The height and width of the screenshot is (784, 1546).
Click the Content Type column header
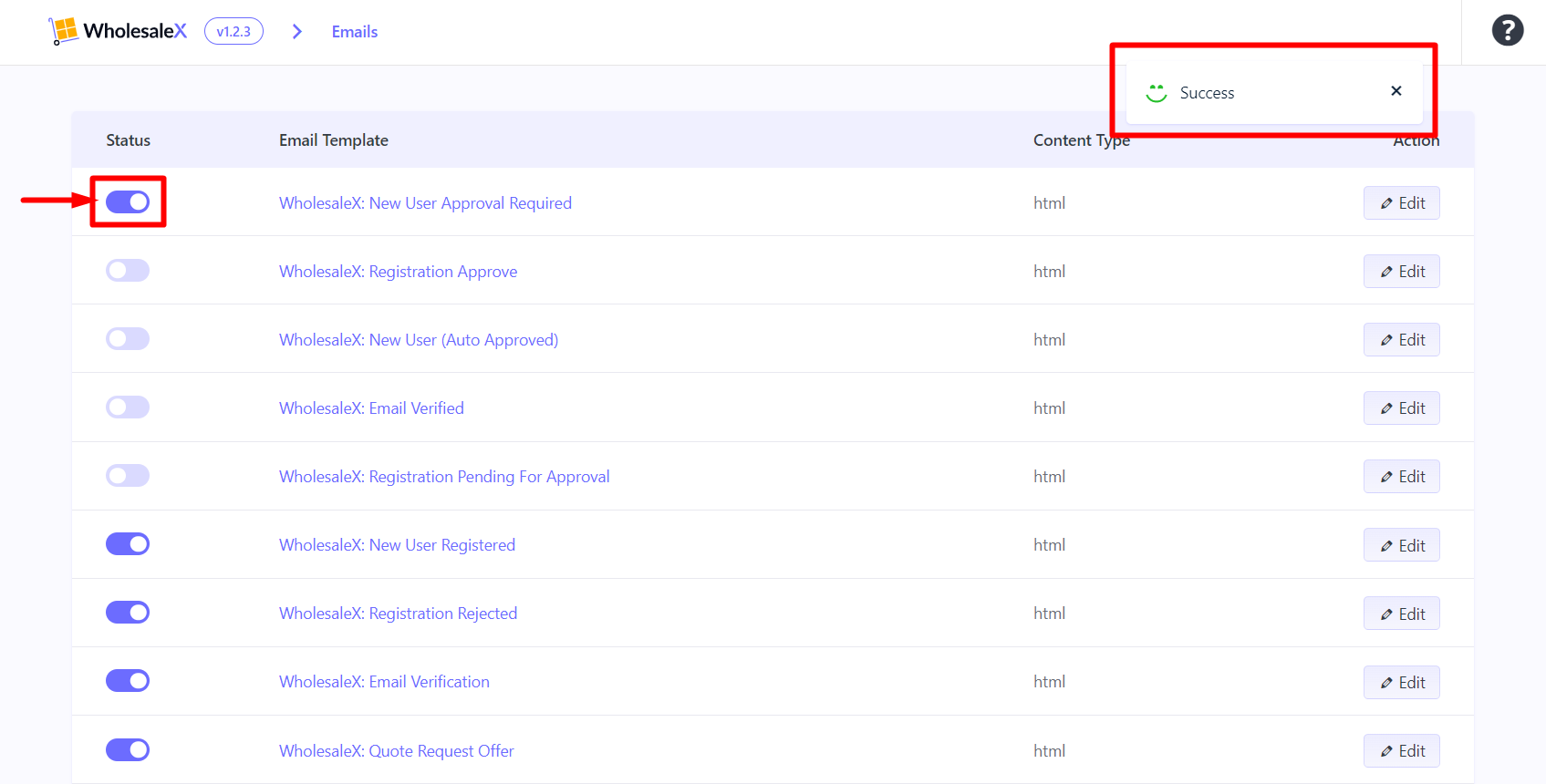click(1082, 140)
